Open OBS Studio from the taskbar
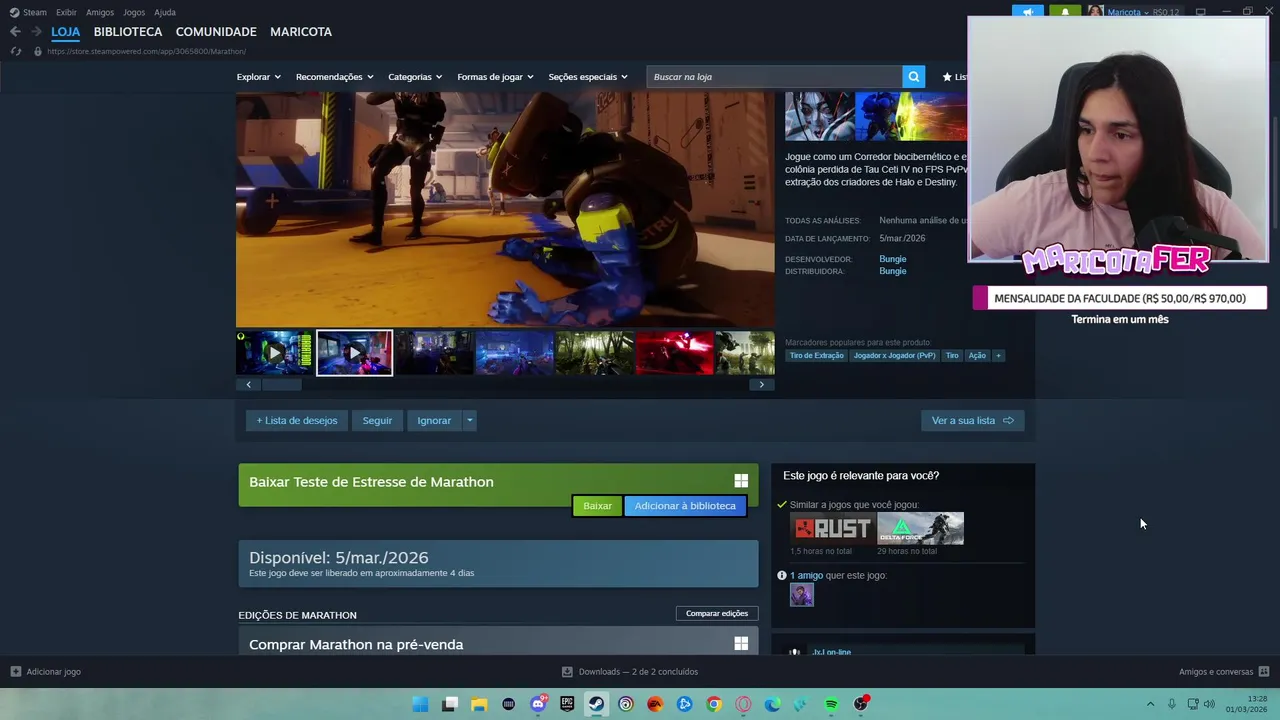The width and height of the screenshot is (1280, 720). pyautogui.click(x=861, y=704)
